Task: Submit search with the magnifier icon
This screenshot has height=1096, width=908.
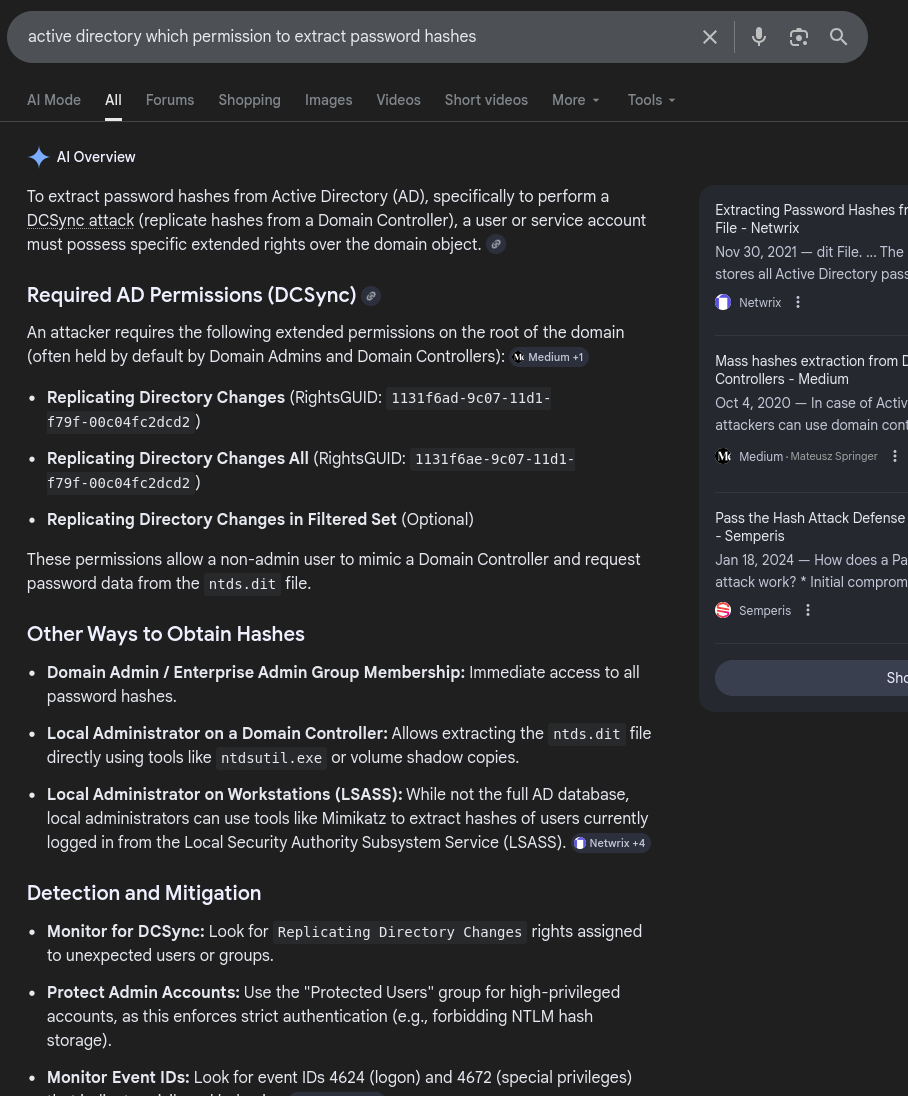Action: (x=838, y=37)
